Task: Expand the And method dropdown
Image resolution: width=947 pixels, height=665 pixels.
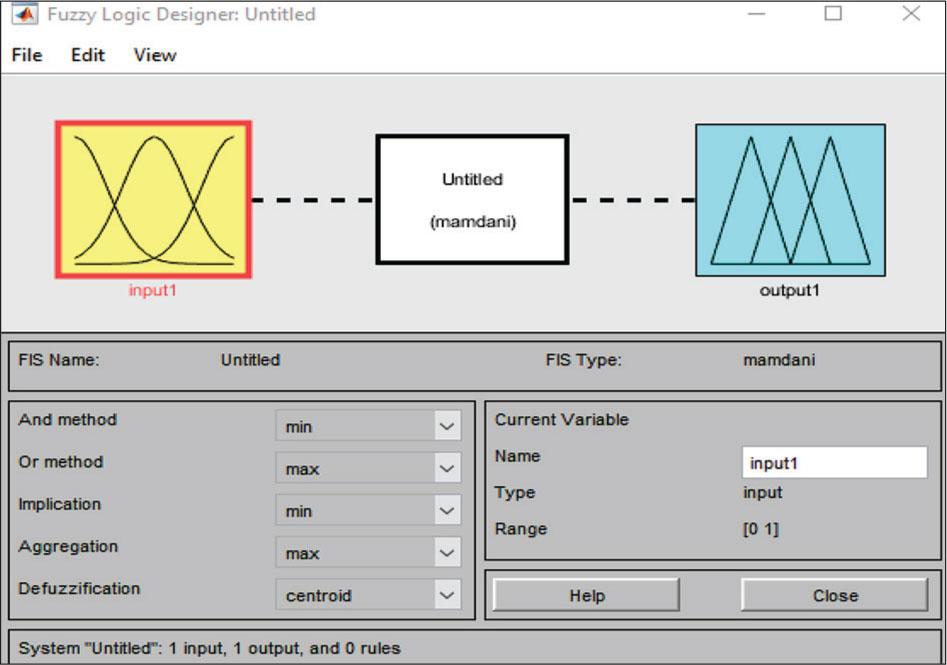Action: pyautogui.click(x=446, y=427)
